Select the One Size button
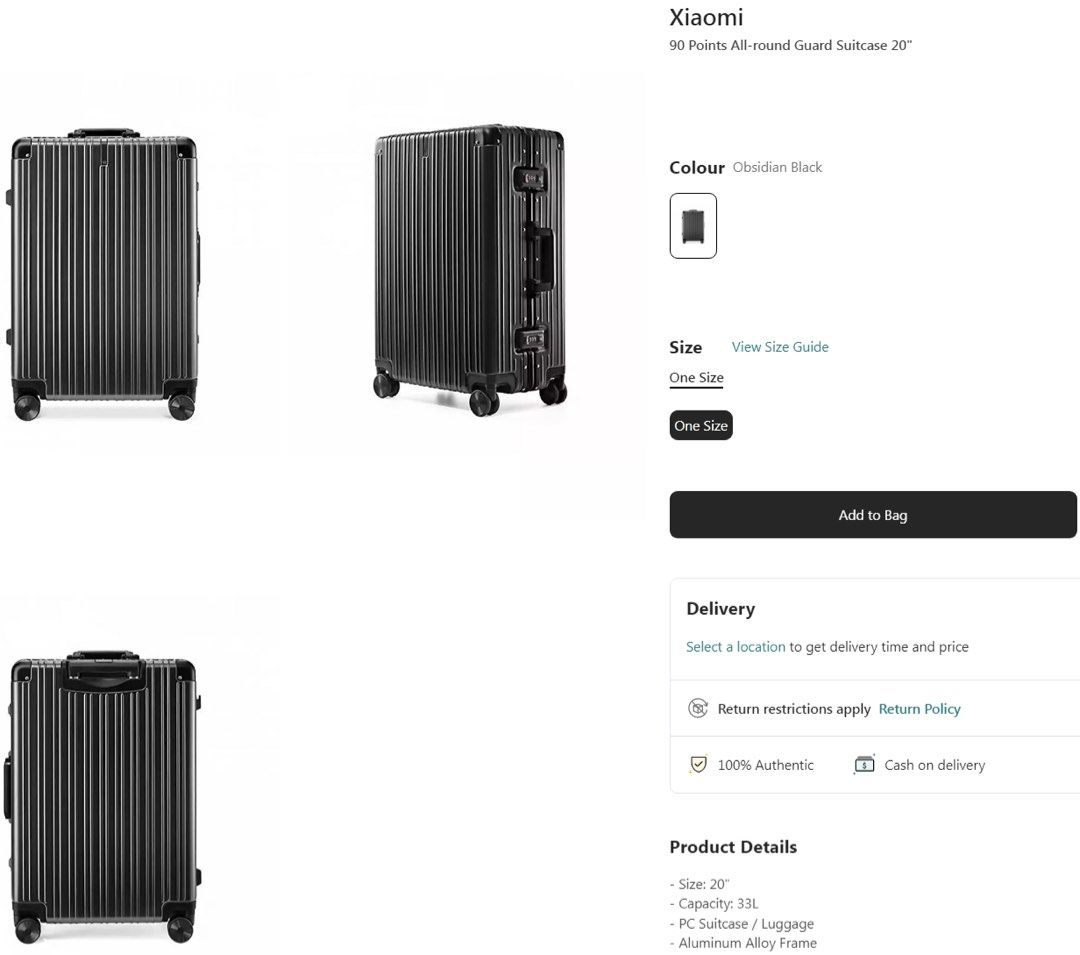The image size is (1080, 955). coord(700,425)
